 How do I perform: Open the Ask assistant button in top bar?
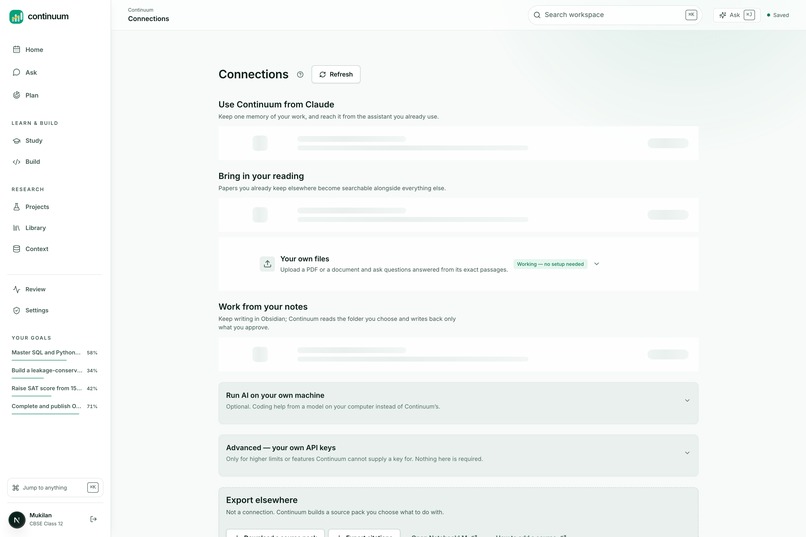click(x=736, y=15)
